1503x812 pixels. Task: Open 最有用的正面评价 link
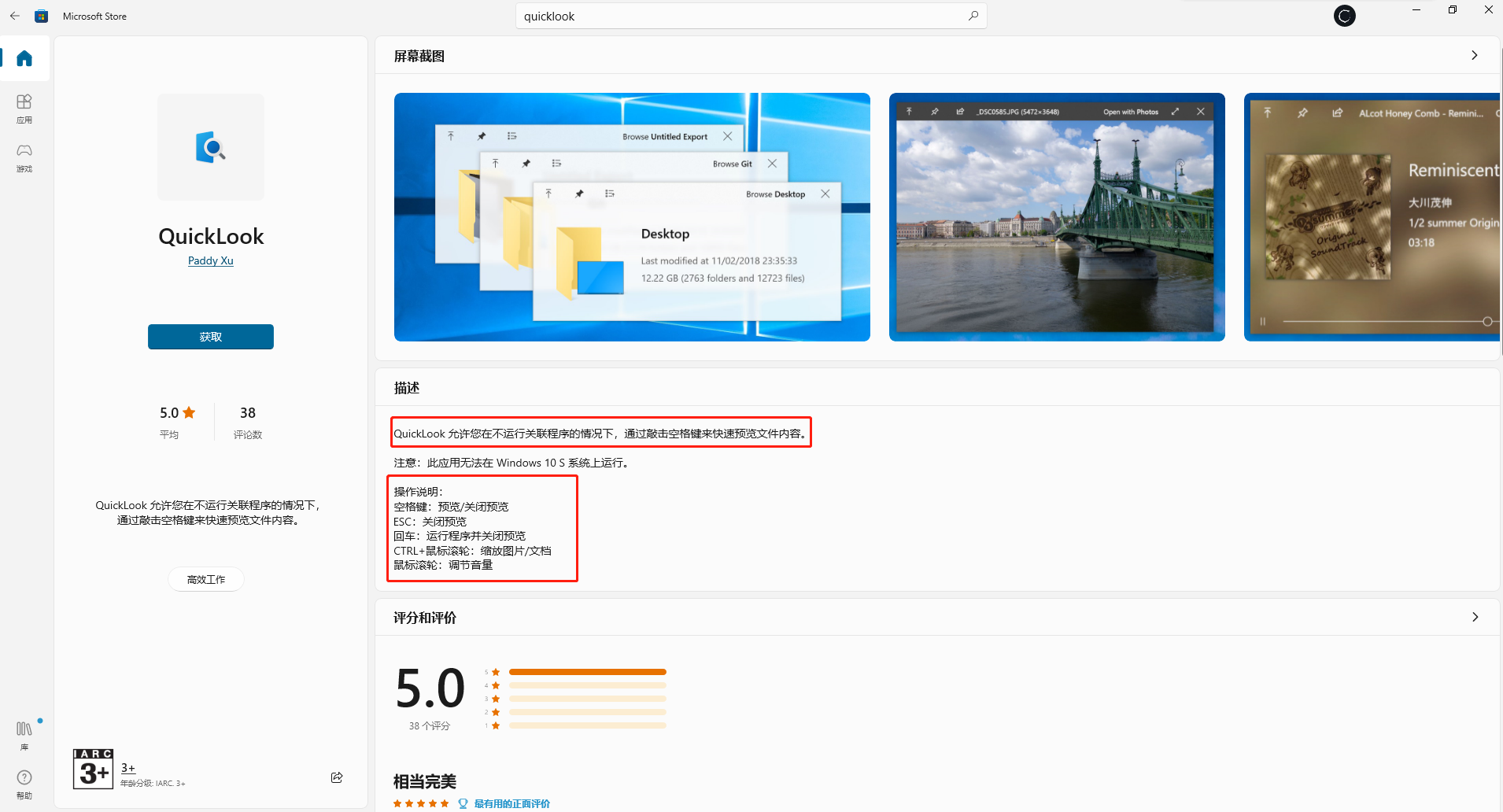tap(512, 803)
